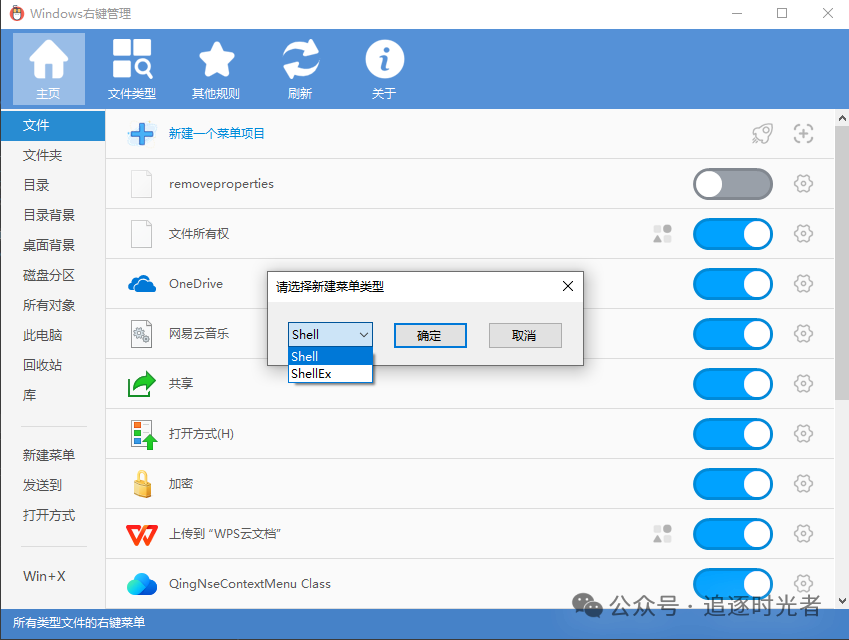Toggle off the 文件所有权 switch
This screenshot has width=849, height=640.
pyautogui.click(x=733, y=234)
